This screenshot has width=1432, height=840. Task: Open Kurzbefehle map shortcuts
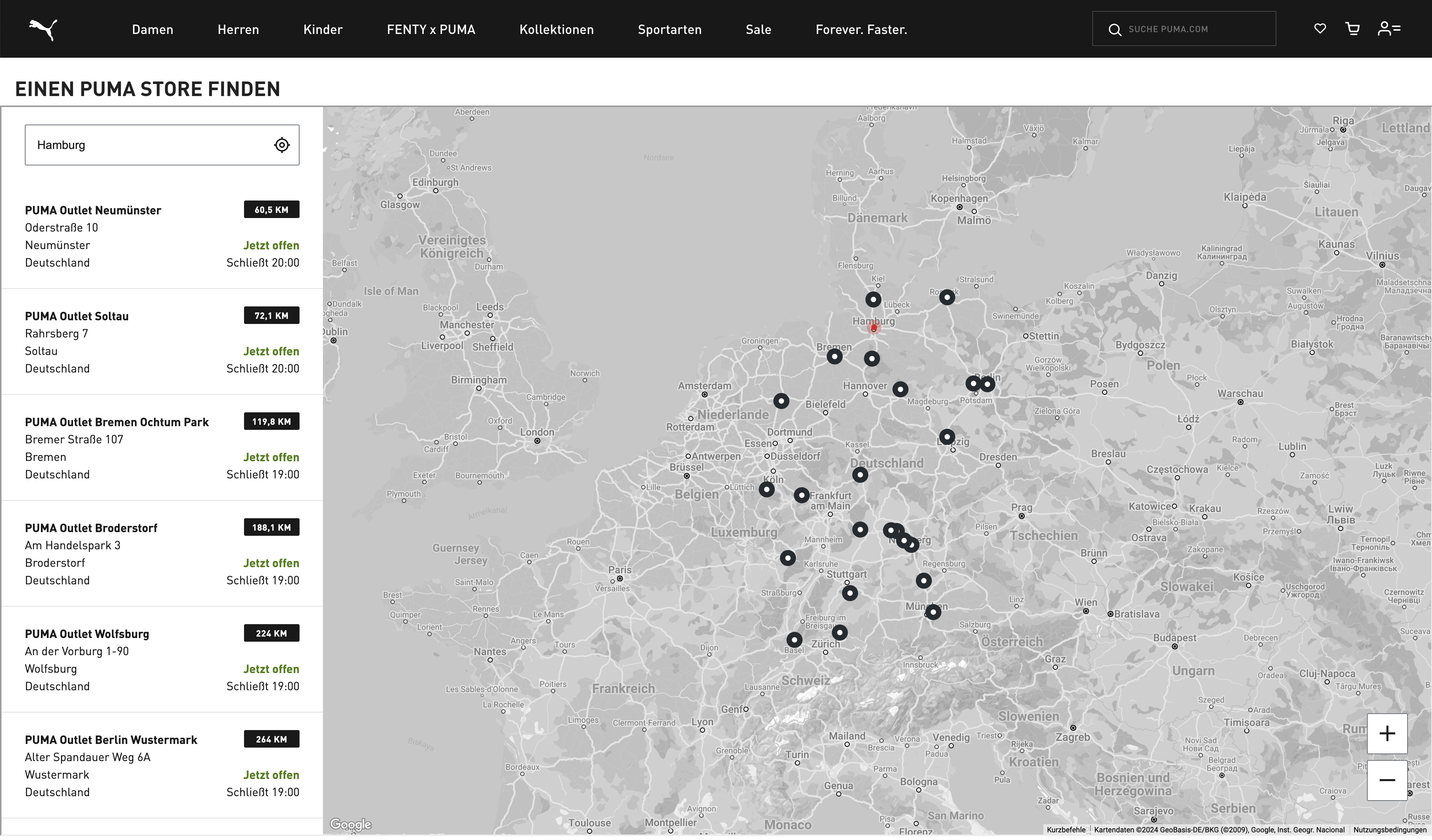[1066, 830]
